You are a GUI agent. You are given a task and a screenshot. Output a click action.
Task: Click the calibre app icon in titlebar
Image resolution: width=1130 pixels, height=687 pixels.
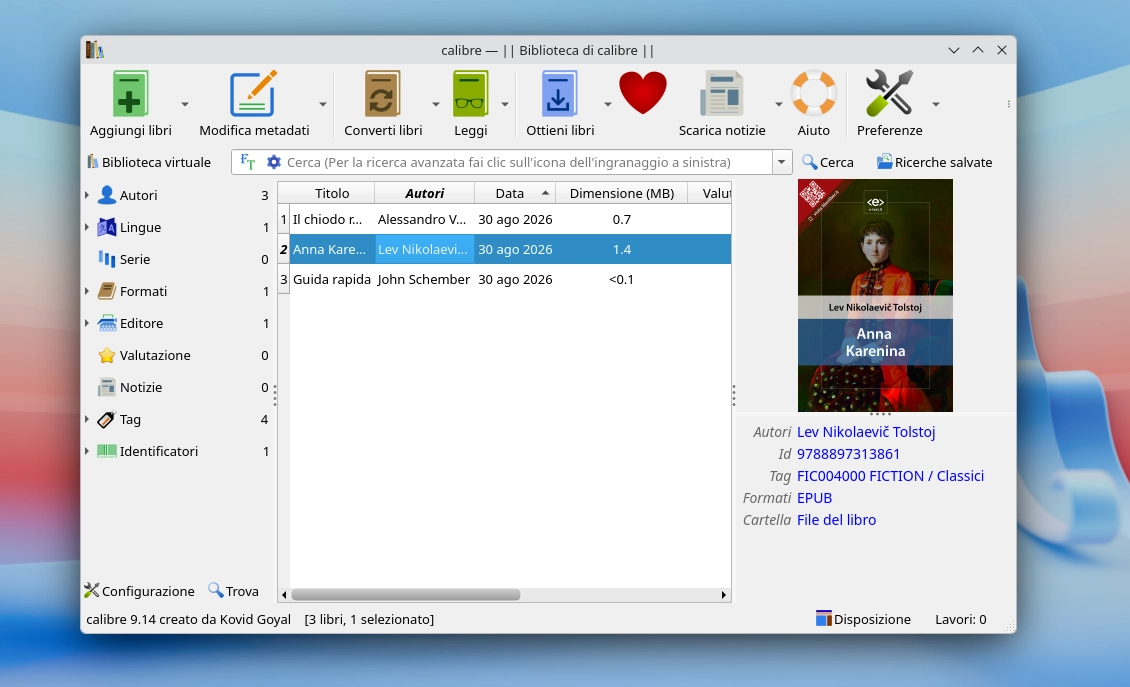pos(95,50)
